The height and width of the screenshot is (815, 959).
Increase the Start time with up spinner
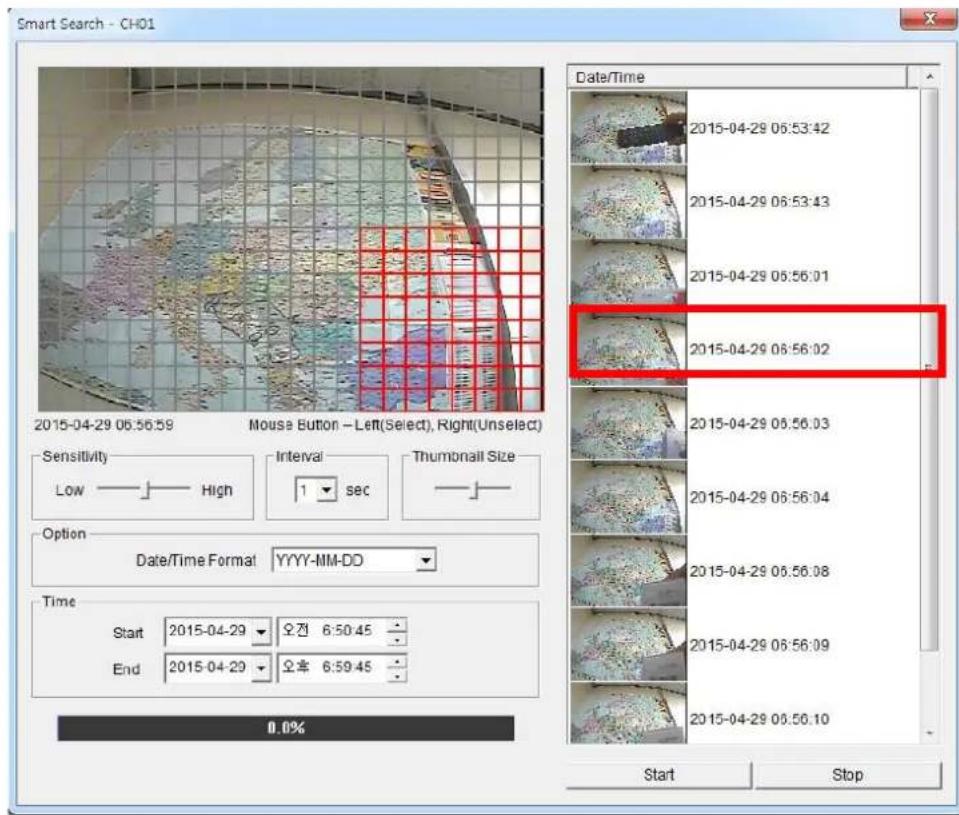398,625
